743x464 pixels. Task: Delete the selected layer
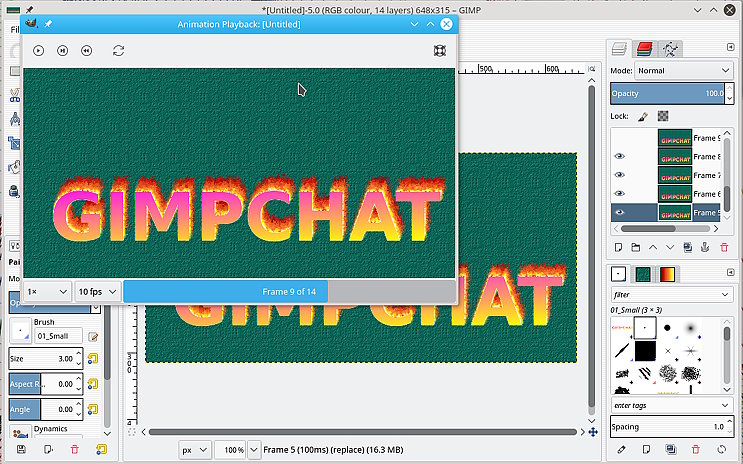tap(724, 247)
